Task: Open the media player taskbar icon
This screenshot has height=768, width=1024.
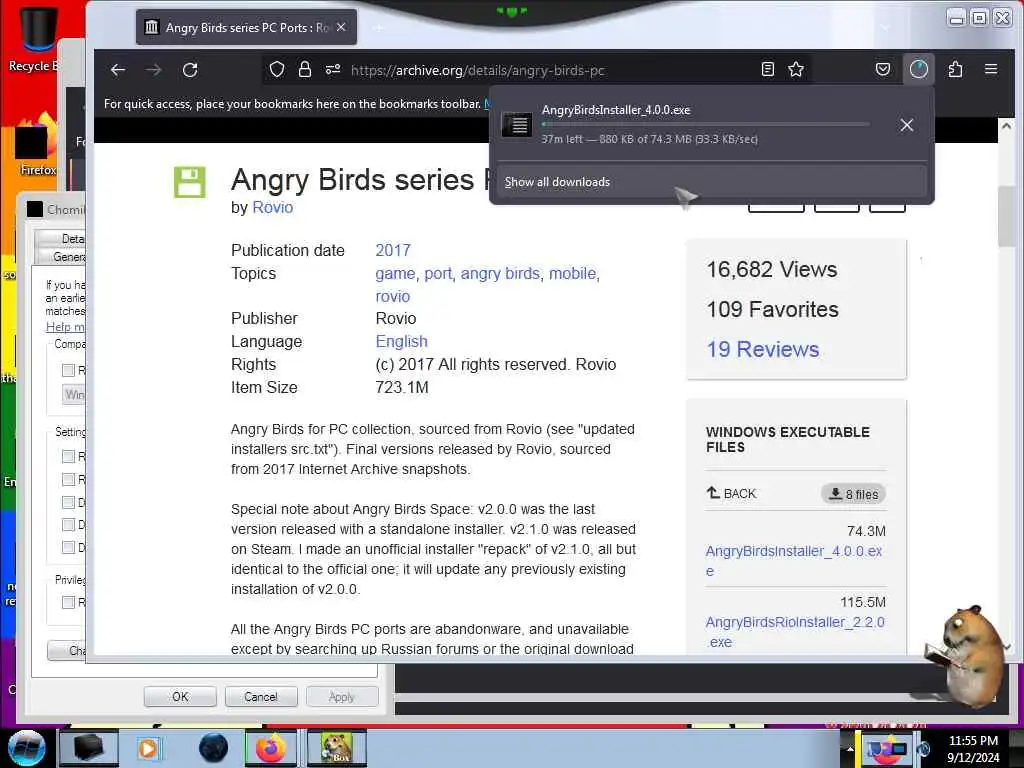Action: 149,748
